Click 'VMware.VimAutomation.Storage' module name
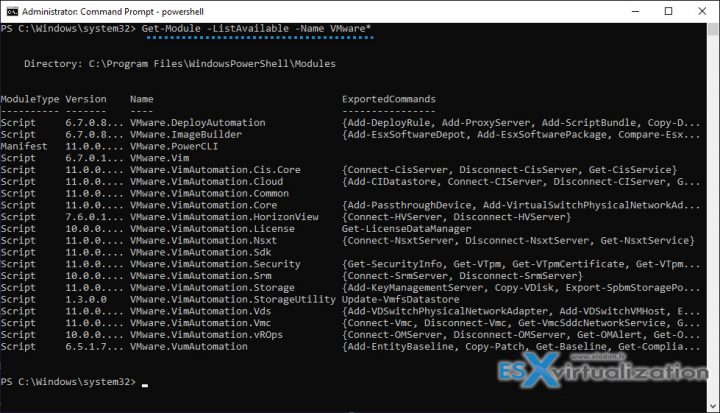Screen dimensions: 720x413 pyautogui.click(x=212, y=288)
